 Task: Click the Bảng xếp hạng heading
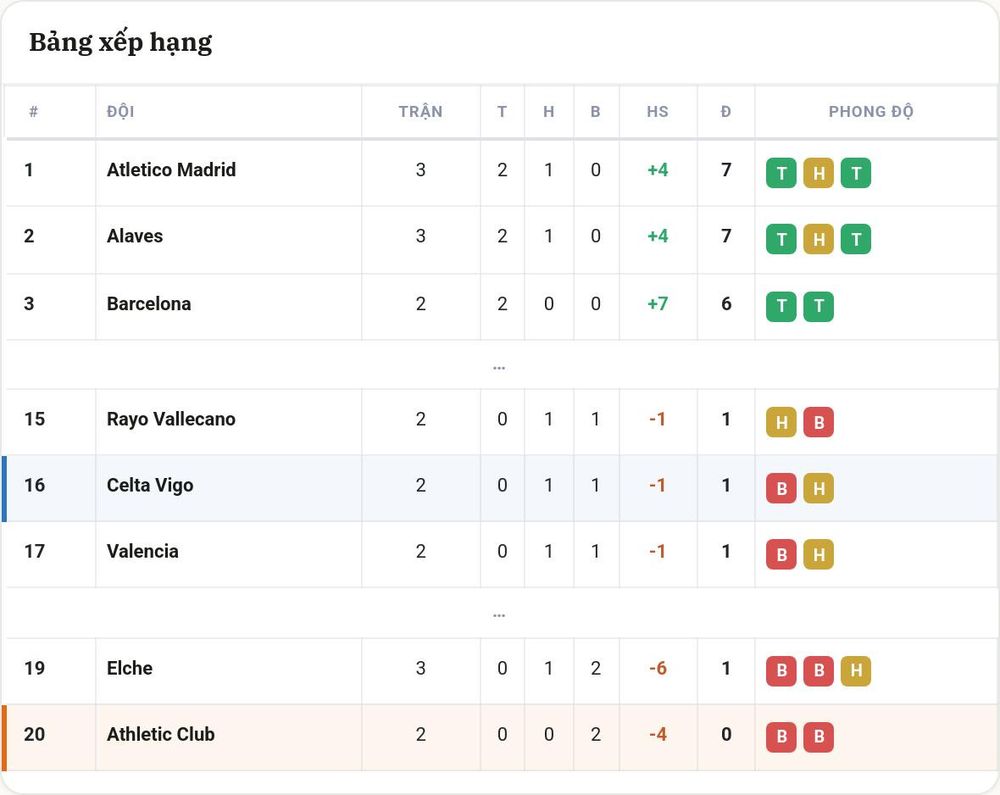[121, 43]
